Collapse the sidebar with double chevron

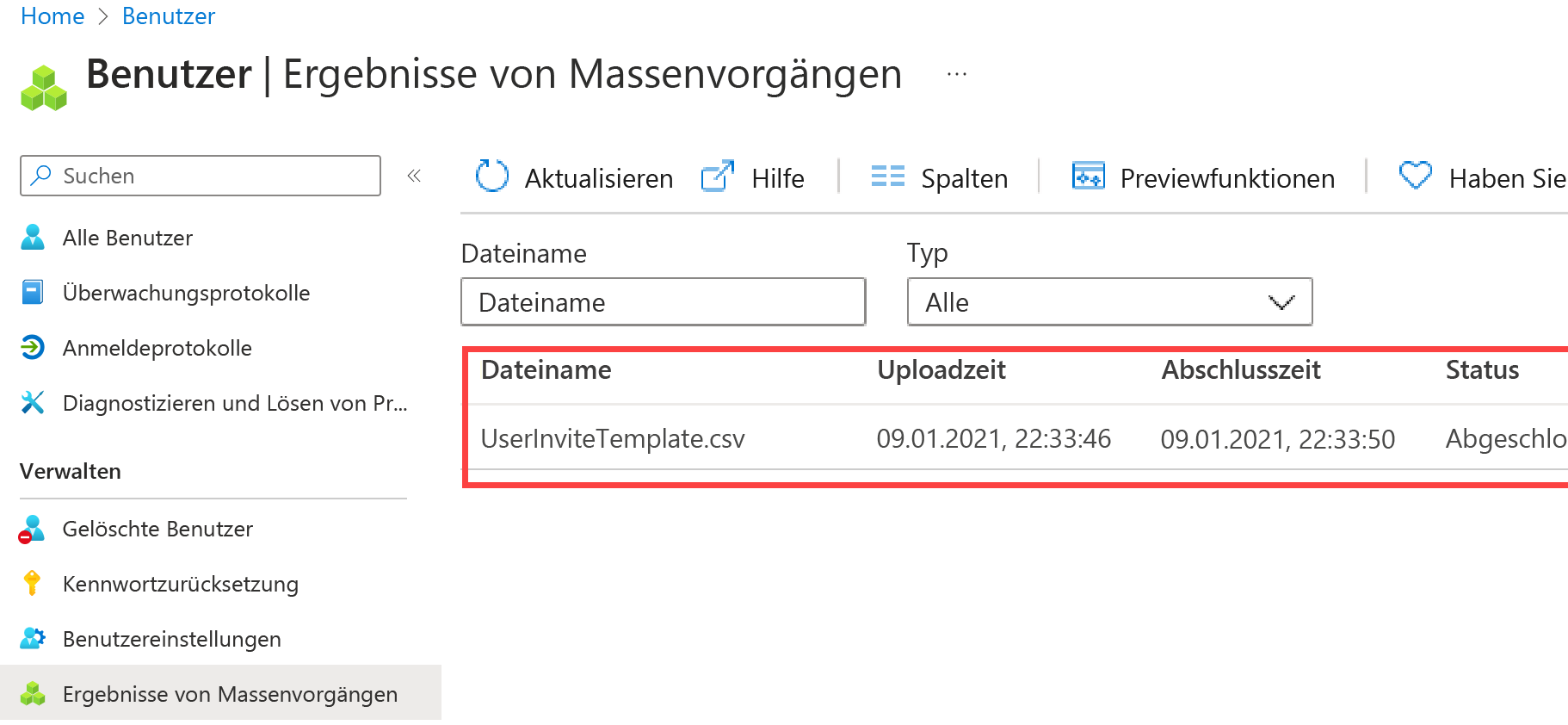pyautogui.click(x=414, y=176)
